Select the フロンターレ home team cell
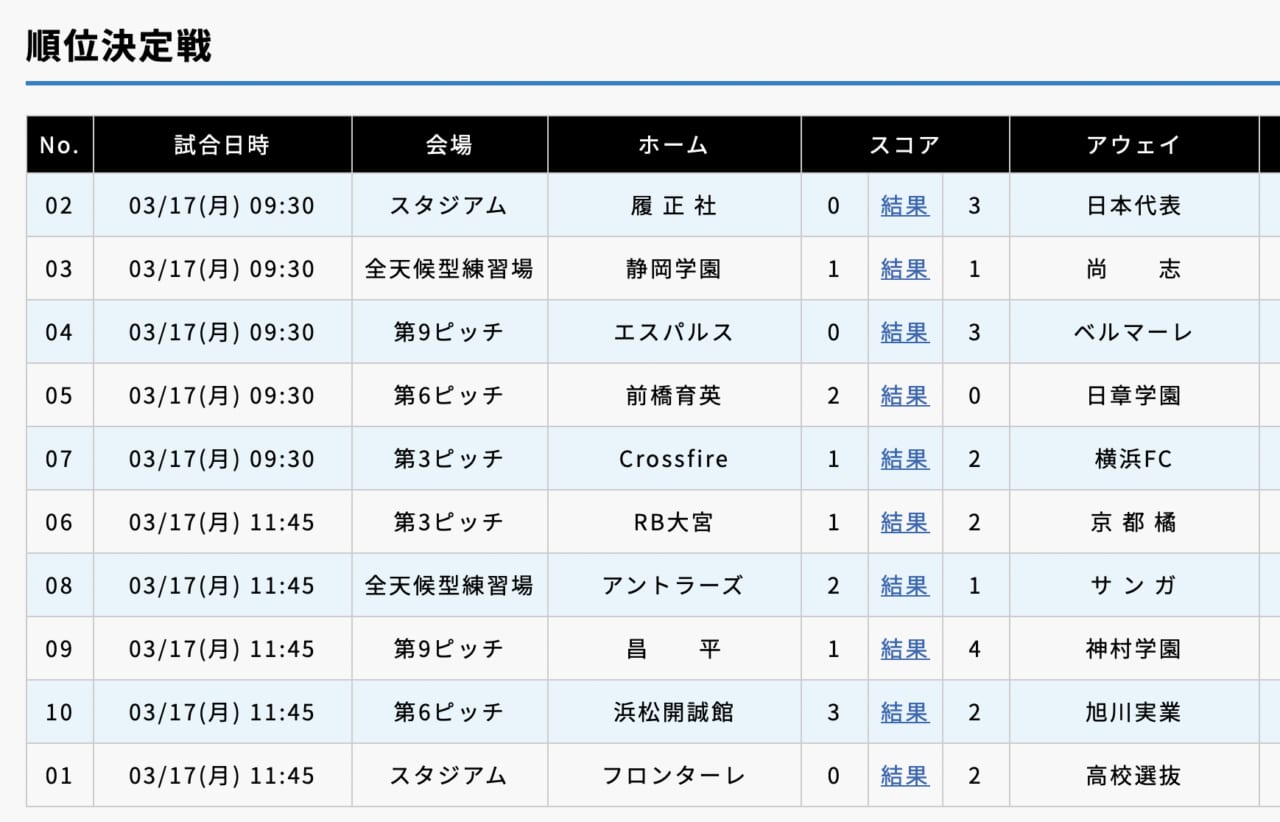The width and height of the screenshot is (1280, 822). point(674,776)
